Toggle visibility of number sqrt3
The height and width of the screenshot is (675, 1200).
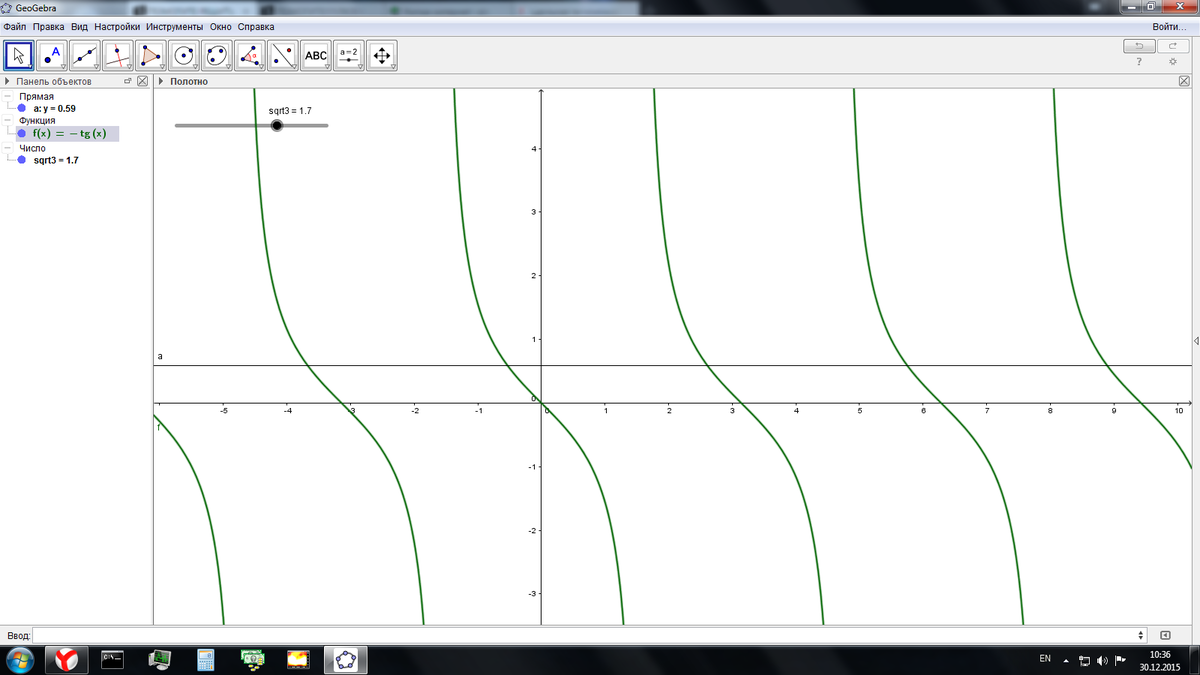22,160
